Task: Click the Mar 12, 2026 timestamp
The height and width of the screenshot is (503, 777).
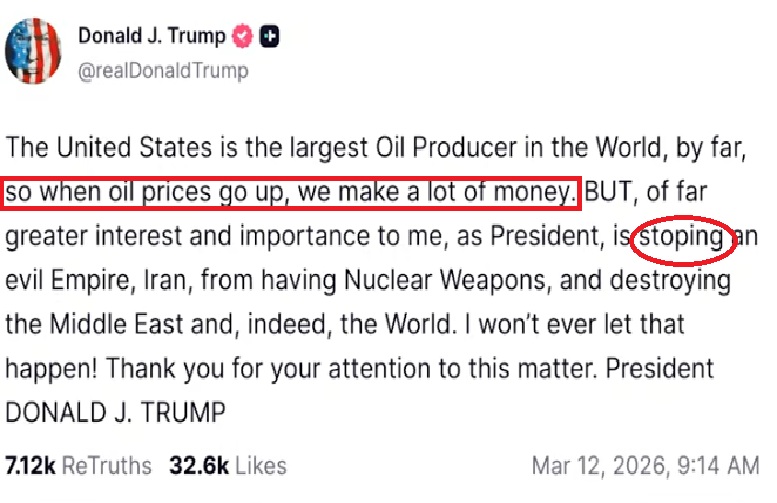Action: 645,466
